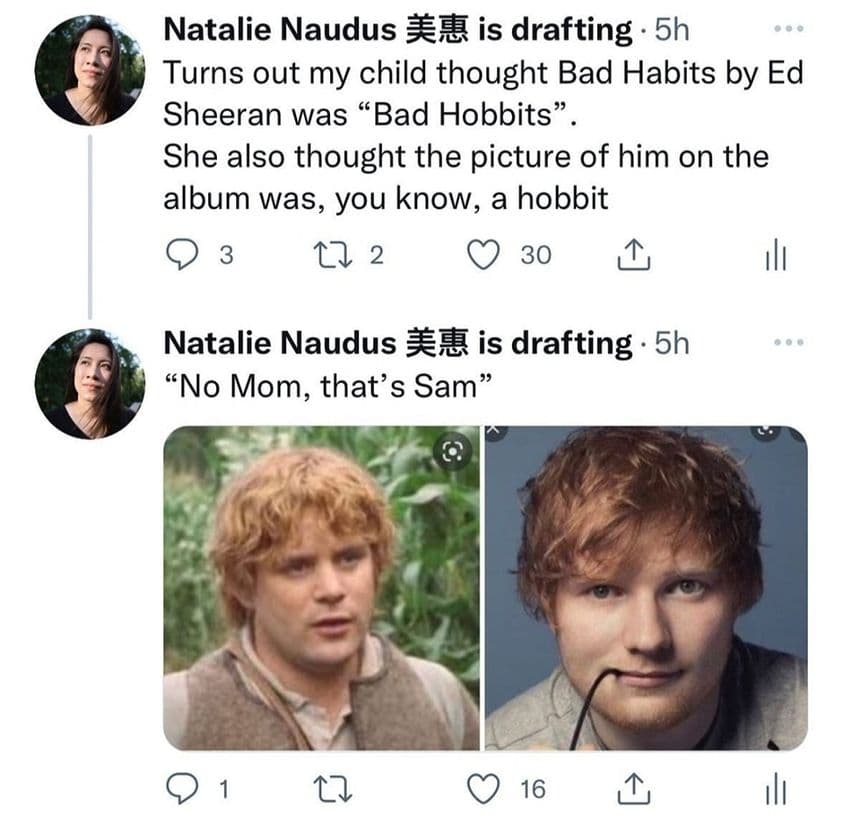
Task: Open author name link on second tweet
Action: tap(279, 344)
